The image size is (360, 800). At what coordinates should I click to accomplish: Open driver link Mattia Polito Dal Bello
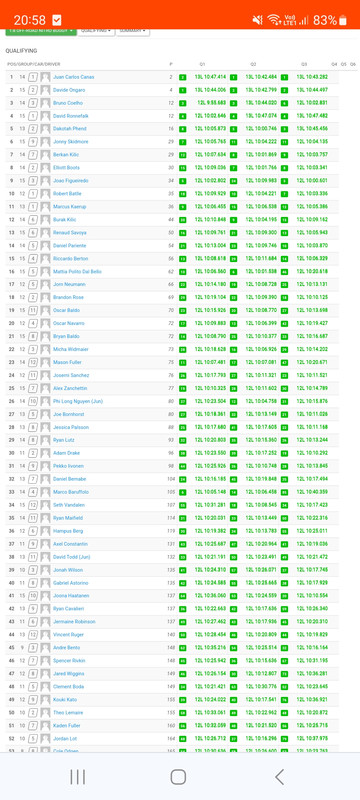[77, 271]
